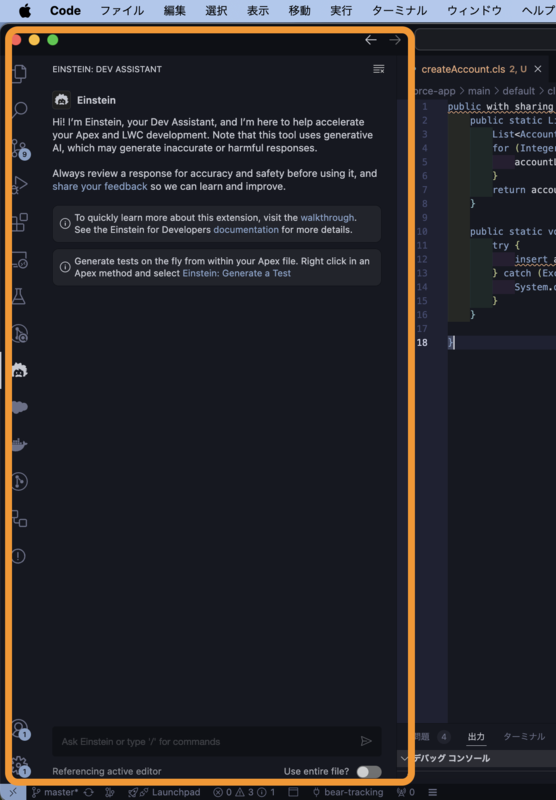Open the walkthrough link

pyautogui.click(x=327, y=217)
